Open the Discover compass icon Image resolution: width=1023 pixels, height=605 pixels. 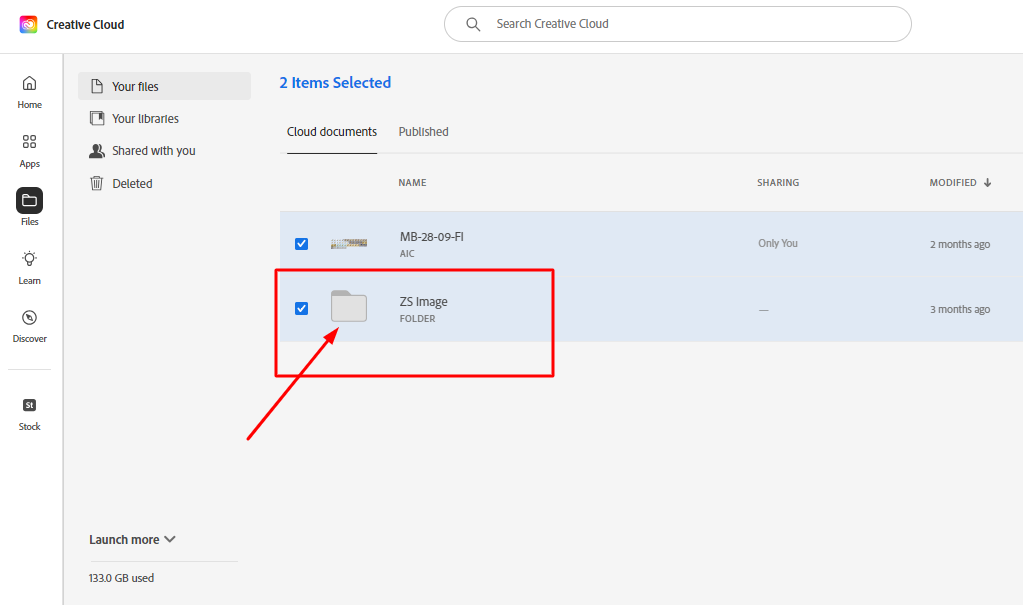30,317
